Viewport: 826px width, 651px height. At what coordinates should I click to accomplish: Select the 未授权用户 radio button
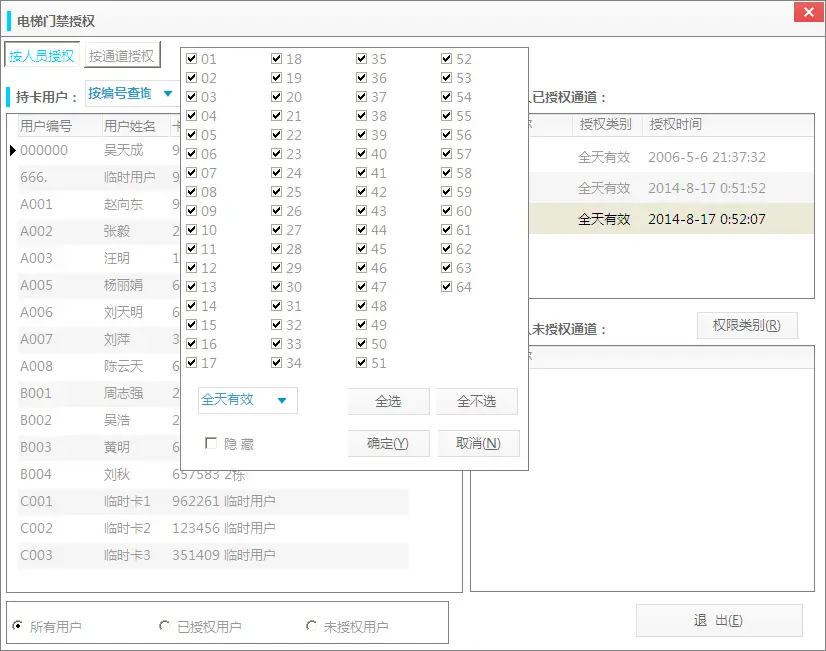point(312,622)
